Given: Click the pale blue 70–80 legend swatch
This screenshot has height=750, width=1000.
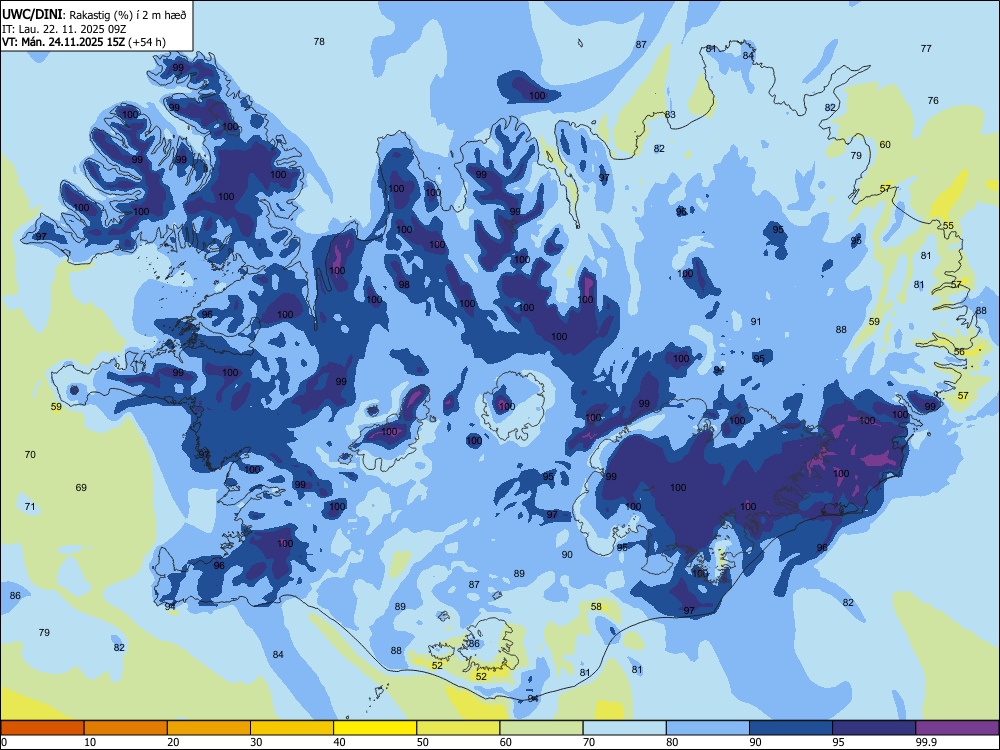Looking at the screenshot, I should (624, 728).
